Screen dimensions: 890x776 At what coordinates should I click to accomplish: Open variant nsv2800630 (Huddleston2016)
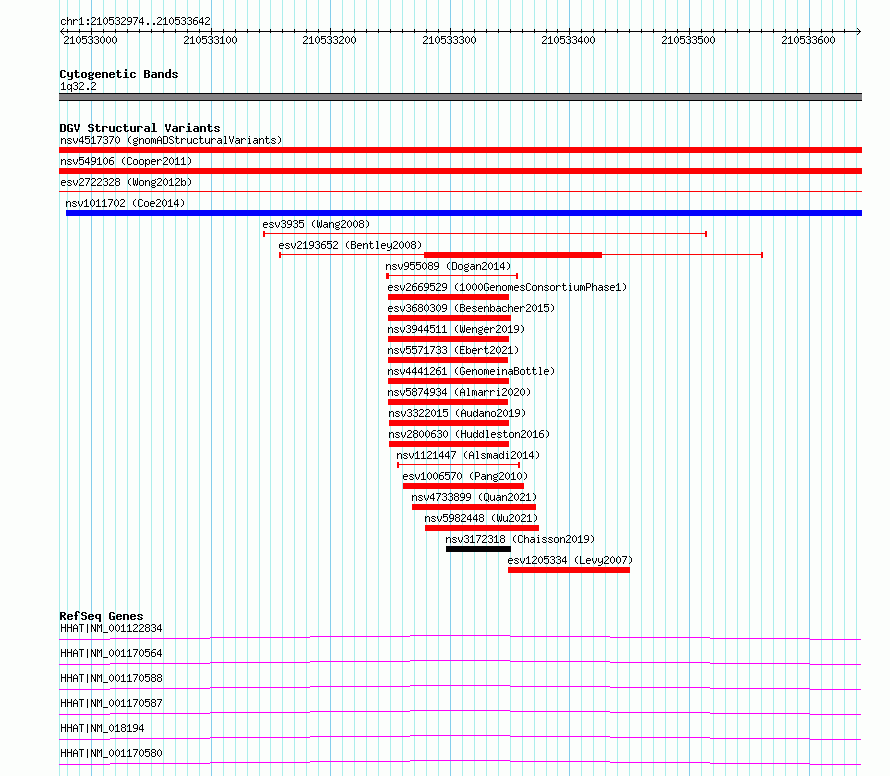[x=469, y=434]
